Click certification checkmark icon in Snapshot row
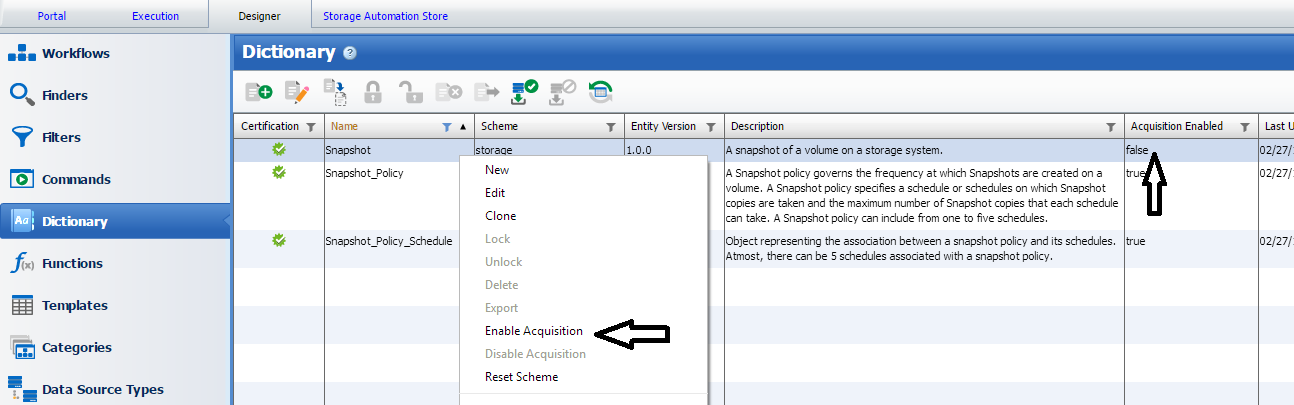The image size is (1294, 405). point(279,149)
